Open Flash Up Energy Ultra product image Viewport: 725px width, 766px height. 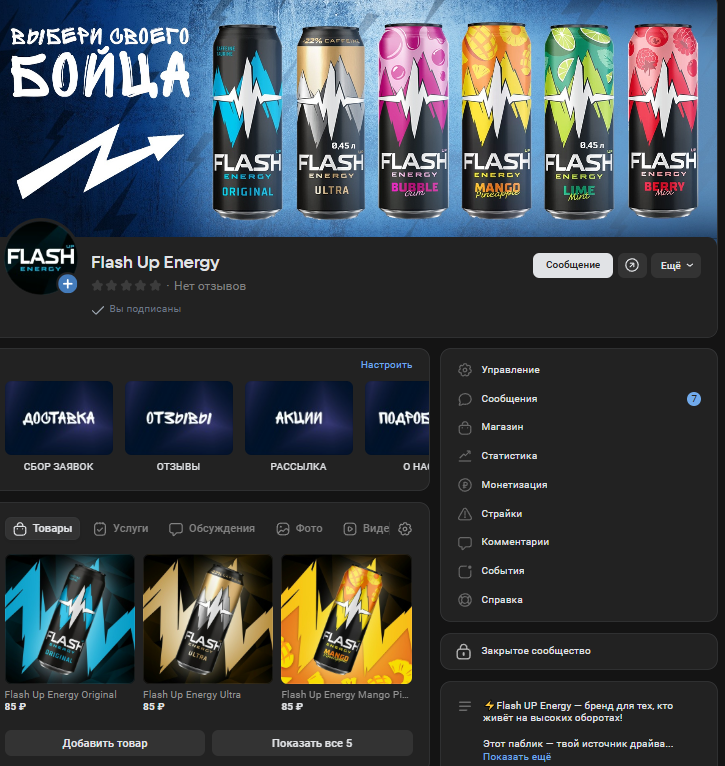pyautogui.click(x=208, y=619)
